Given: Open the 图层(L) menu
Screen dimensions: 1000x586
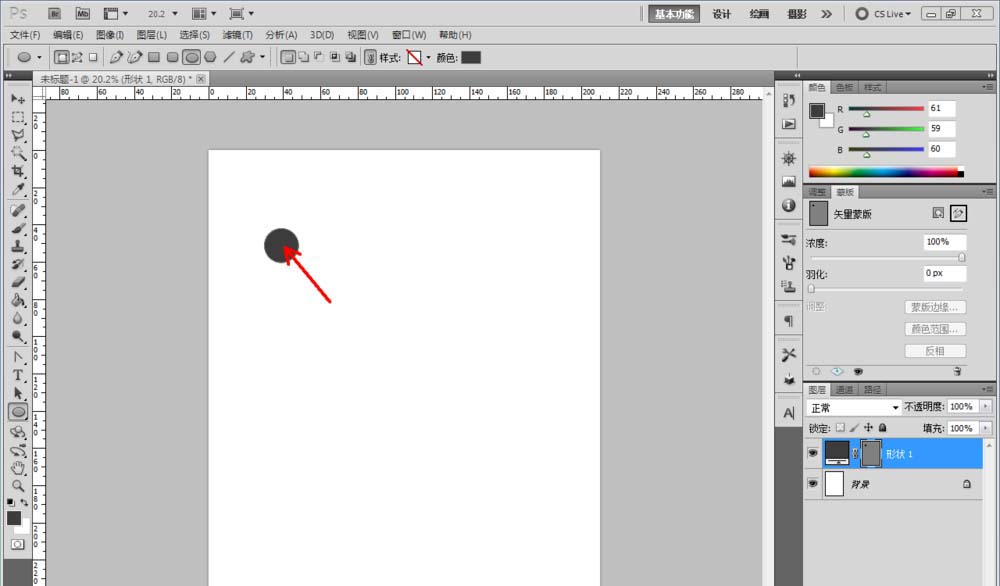Looking at the screenshot, I should coord(152,35).
